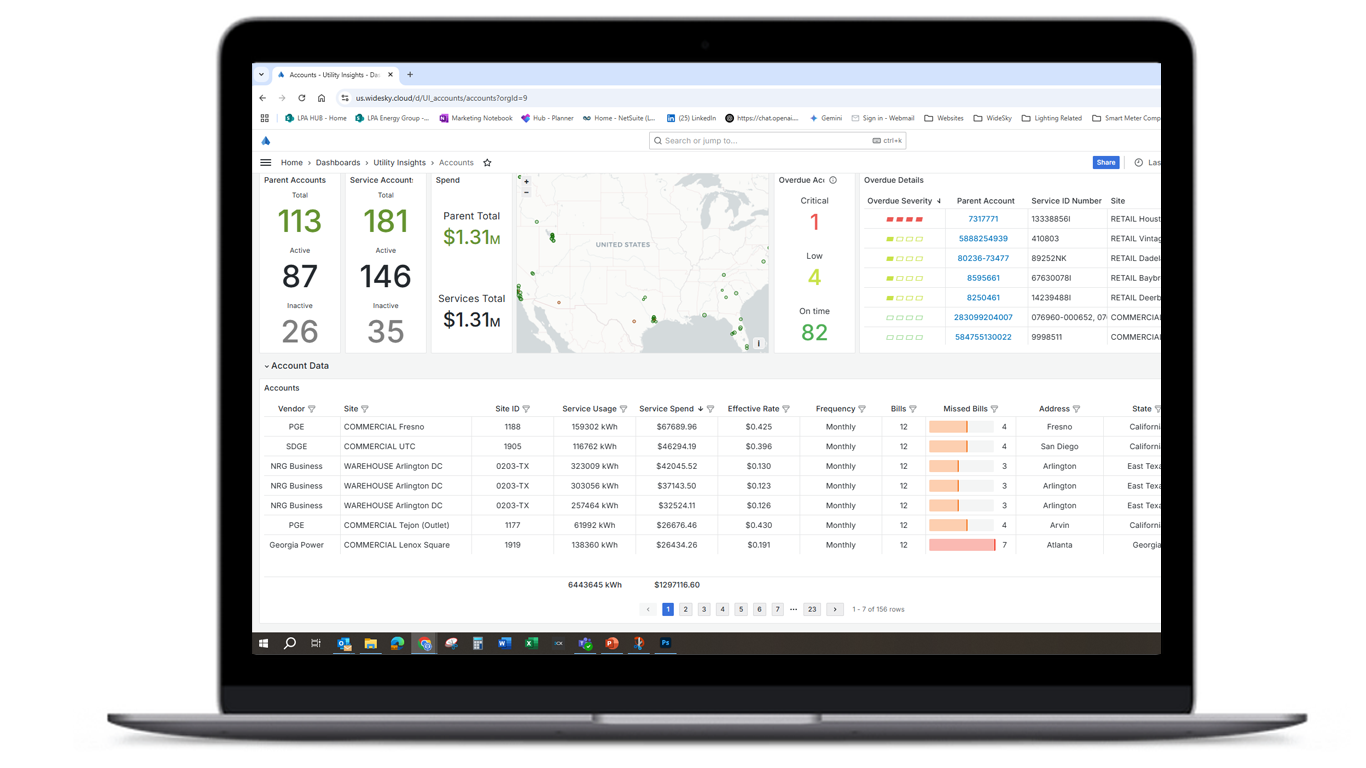The height and width of the screenshot is (768, 1366).
Task: Open the hamburger navigation menu
Action: pyautogui.click(x=266, y=163)
